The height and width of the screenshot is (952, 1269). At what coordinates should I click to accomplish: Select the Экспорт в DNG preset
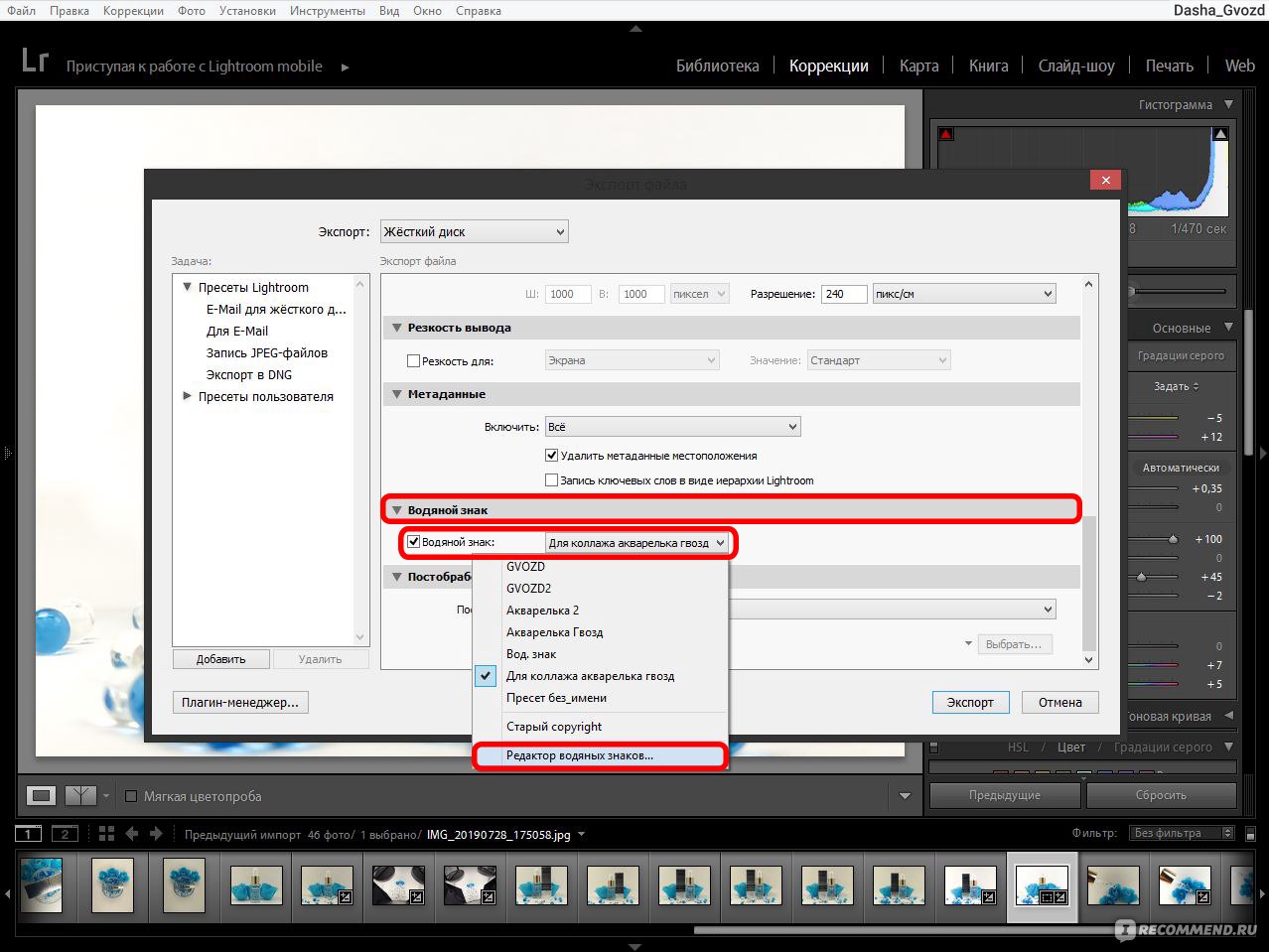(x=248, y=375)
